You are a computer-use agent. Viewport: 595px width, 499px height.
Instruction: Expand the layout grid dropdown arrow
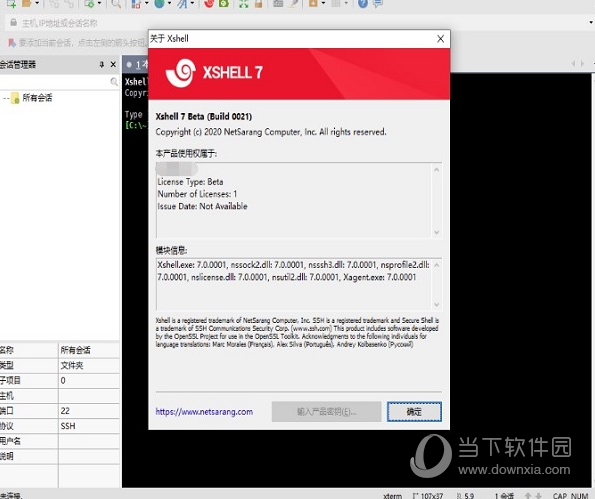(346, 4)
